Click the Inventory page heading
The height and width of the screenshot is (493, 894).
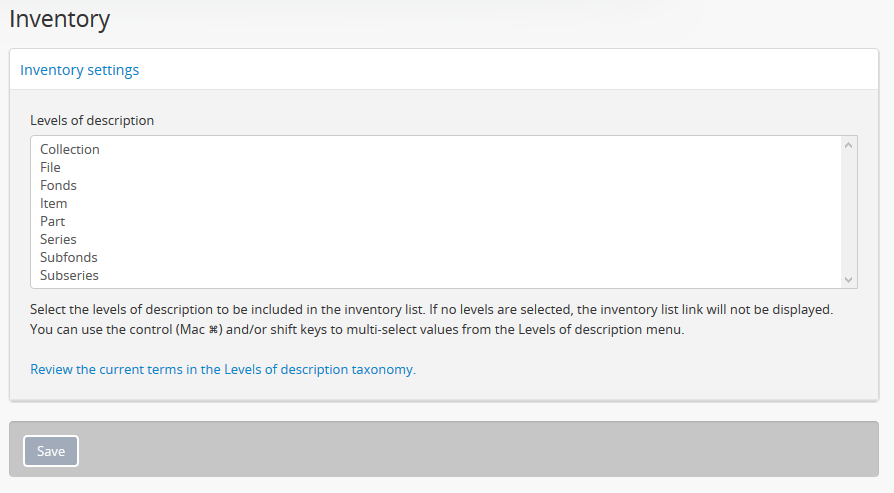click(x=60, y=18)
